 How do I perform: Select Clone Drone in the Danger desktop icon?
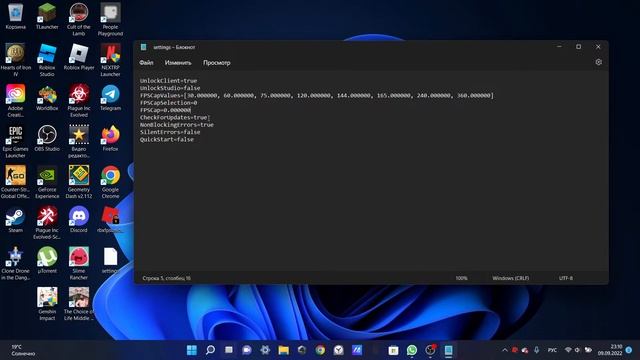(x=16, y=264)
